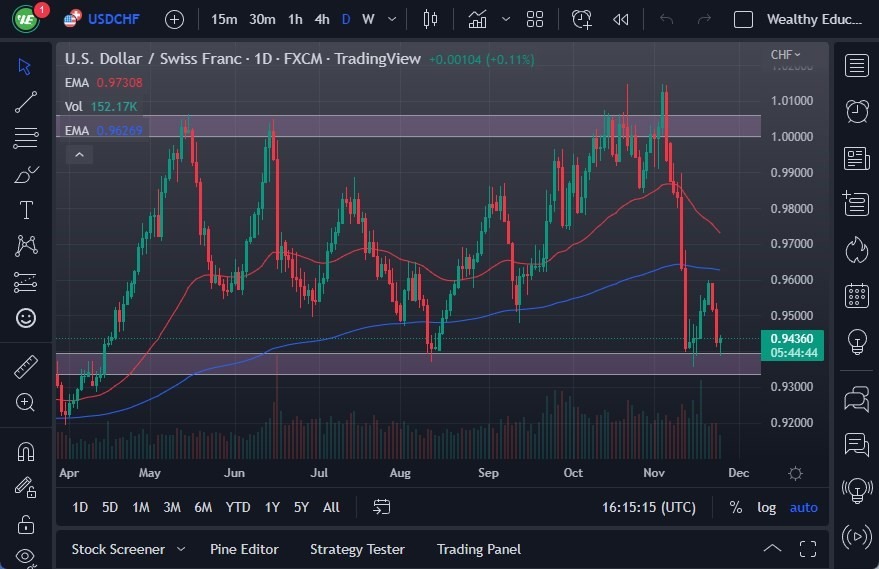Viewport: 879px width, 569px height.
Task: Open indicator templates grid
Action: click(x=535, y=20)
